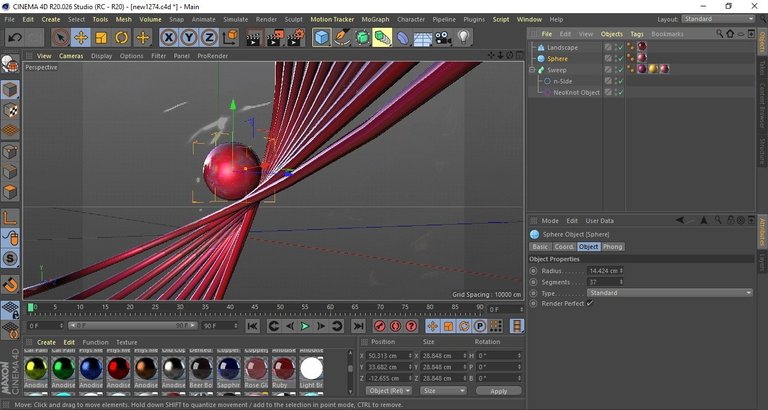Click the yellow material tag on Sweep
The image size is (768, 410).
pyautogui.click(x=653, y=69)
